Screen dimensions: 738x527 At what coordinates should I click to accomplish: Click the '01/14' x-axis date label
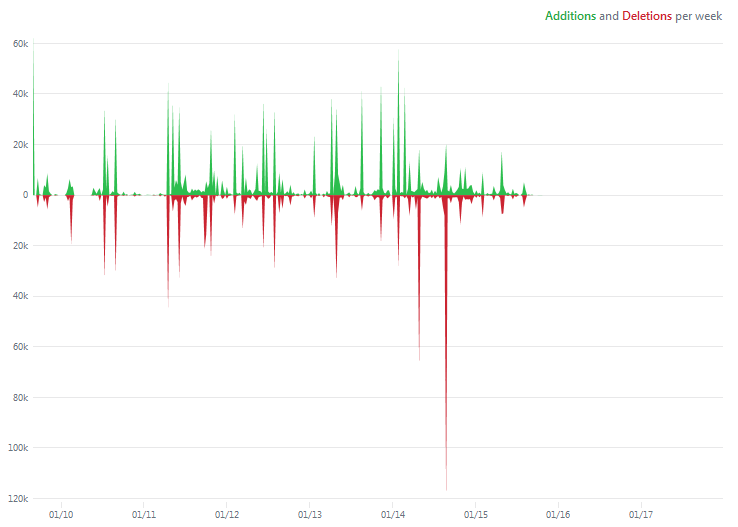(x=393, y=514)
